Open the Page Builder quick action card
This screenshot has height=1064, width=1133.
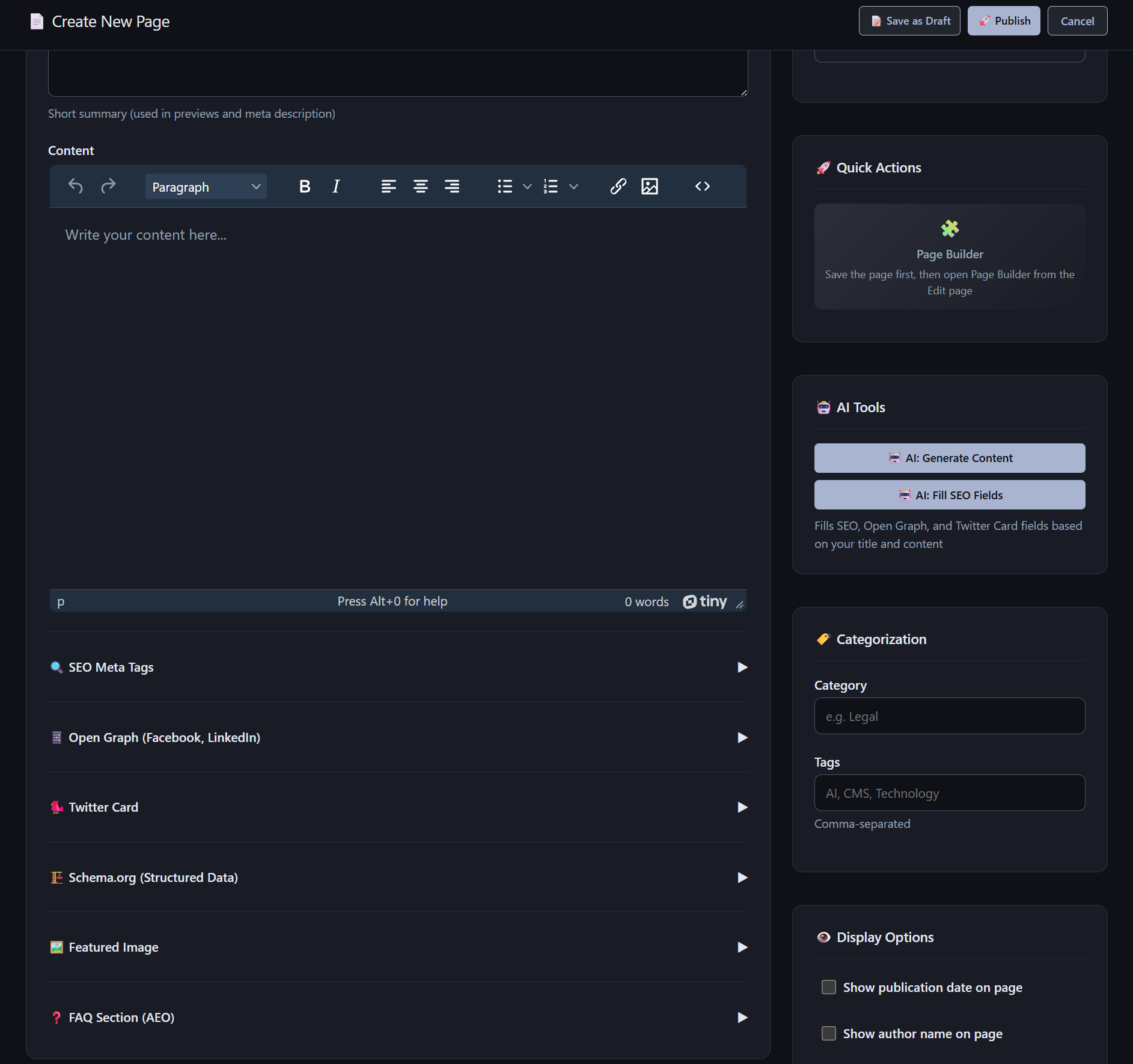(x=950, y=257)
